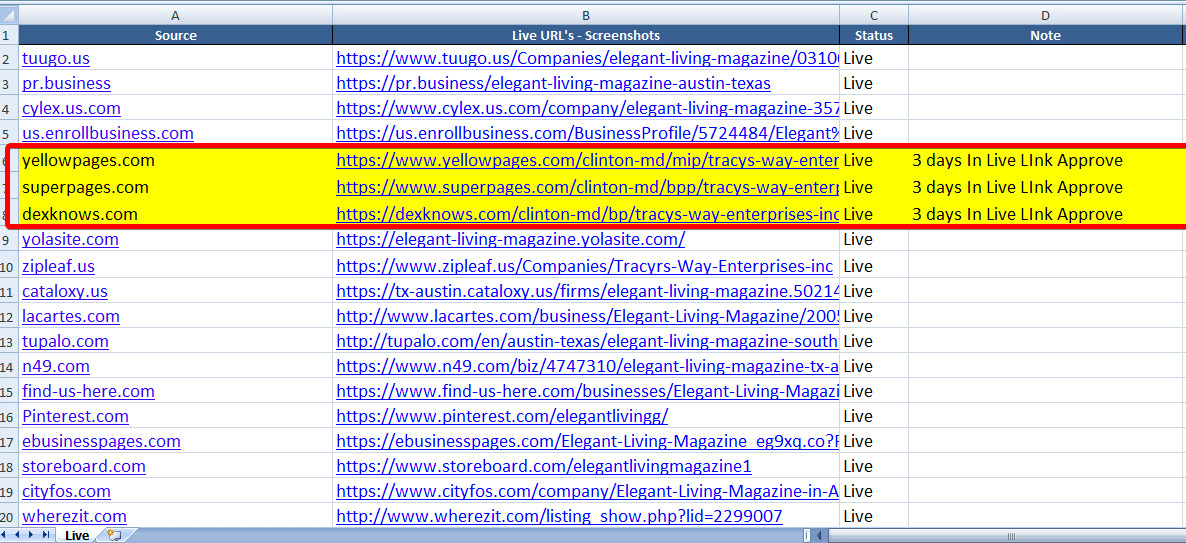This screenshot has height=543, width=1186.
Task: Select the Note cell in yellowpages.com row
Action: pyautogui.click(x=1047, y=160)
